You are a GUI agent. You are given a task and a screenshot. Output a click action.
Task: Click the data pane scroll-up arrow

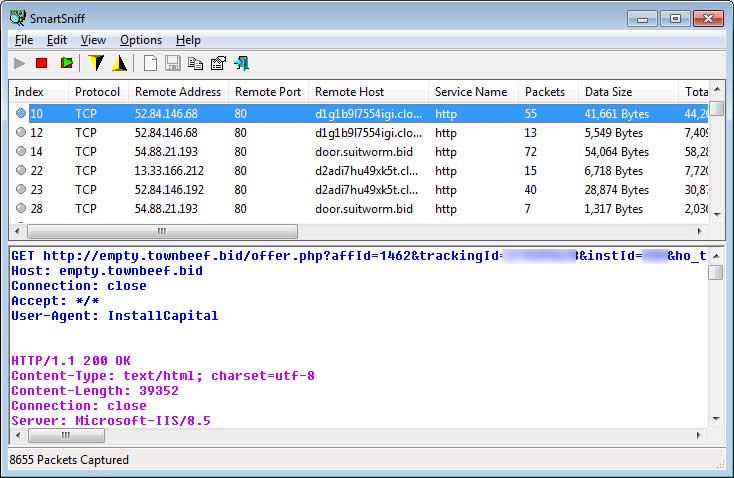pyautogui.click(x=716, y=256)
